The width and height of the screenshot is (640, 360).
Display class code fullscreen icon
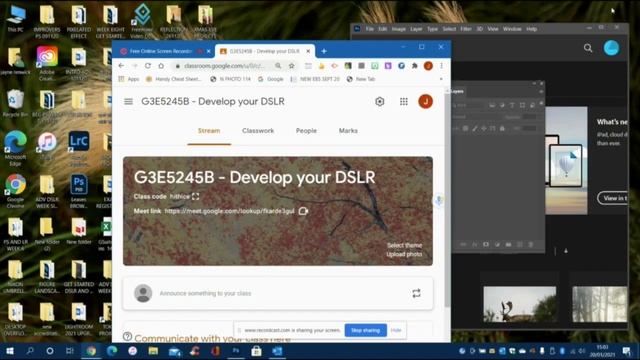coord(196,196)
